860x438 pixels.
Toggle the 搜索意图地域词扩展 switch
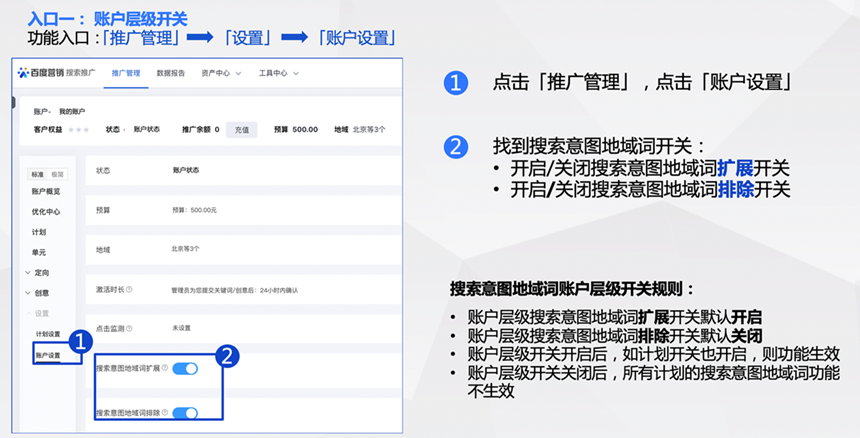185,369
